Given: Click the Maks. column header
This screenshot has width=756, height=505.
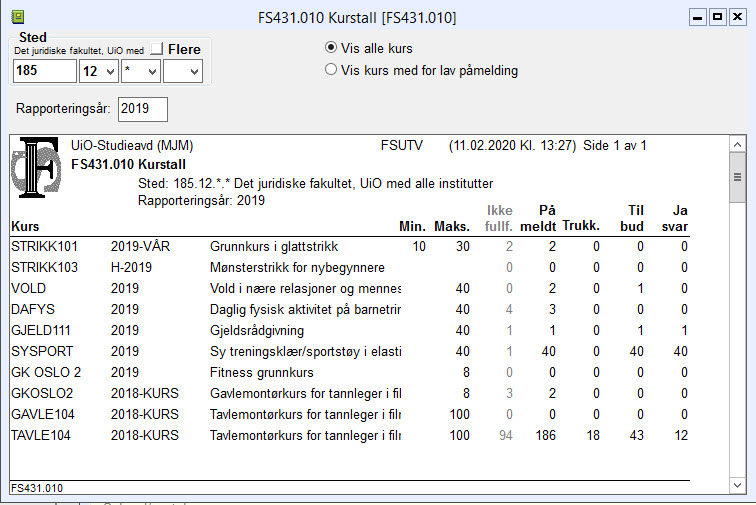Looking at the screenshot, I should point(452,226).
